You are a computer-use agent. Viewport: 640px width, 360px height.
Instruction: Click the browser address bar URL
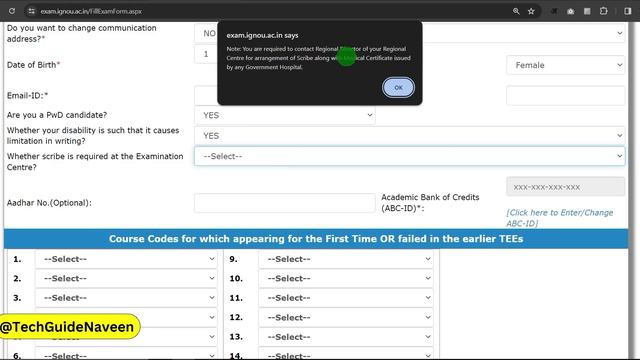point(91,11)
